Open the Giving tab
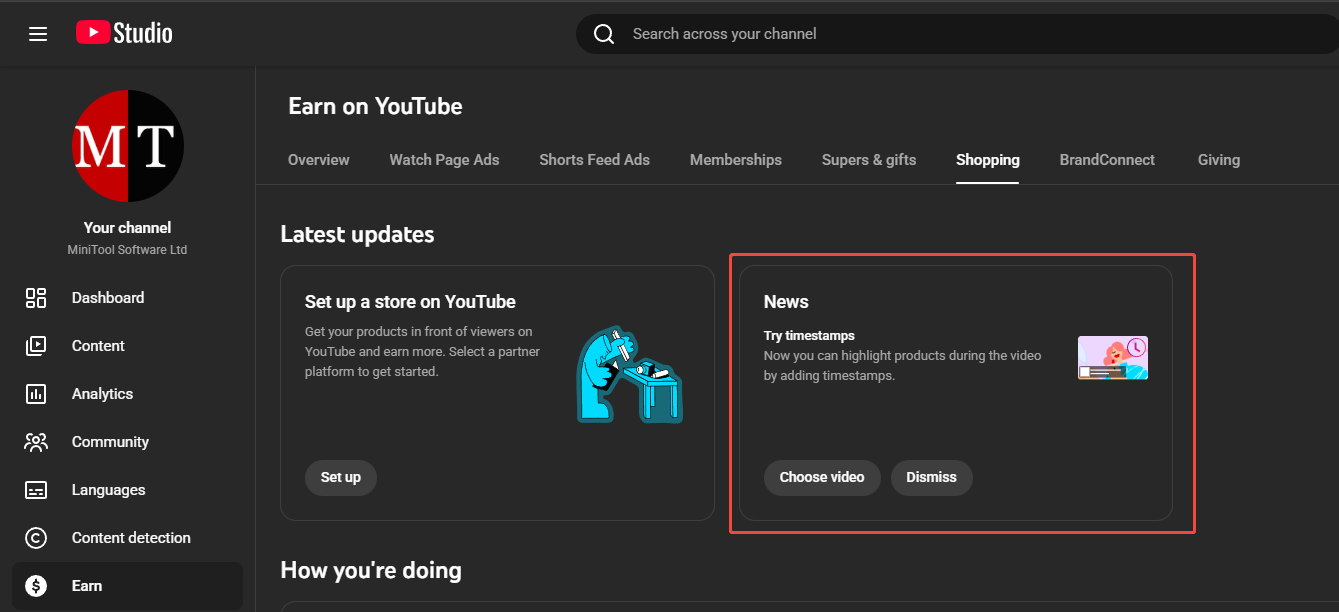This screenshot has height=612, width=1339. (x=1218, y=159)
